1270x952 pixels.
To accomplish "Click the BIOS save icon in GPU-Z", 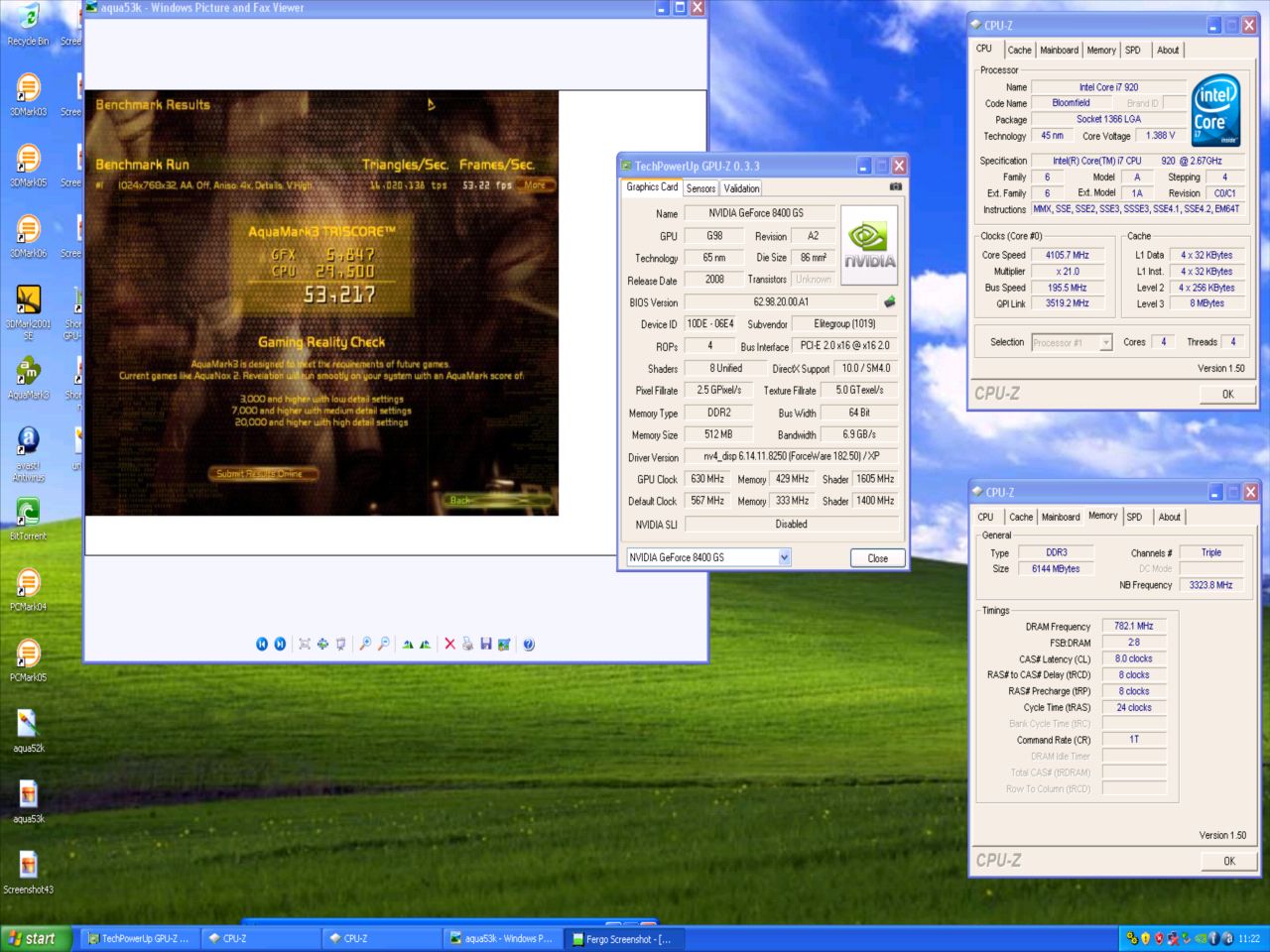I will [x=890, y=301].
